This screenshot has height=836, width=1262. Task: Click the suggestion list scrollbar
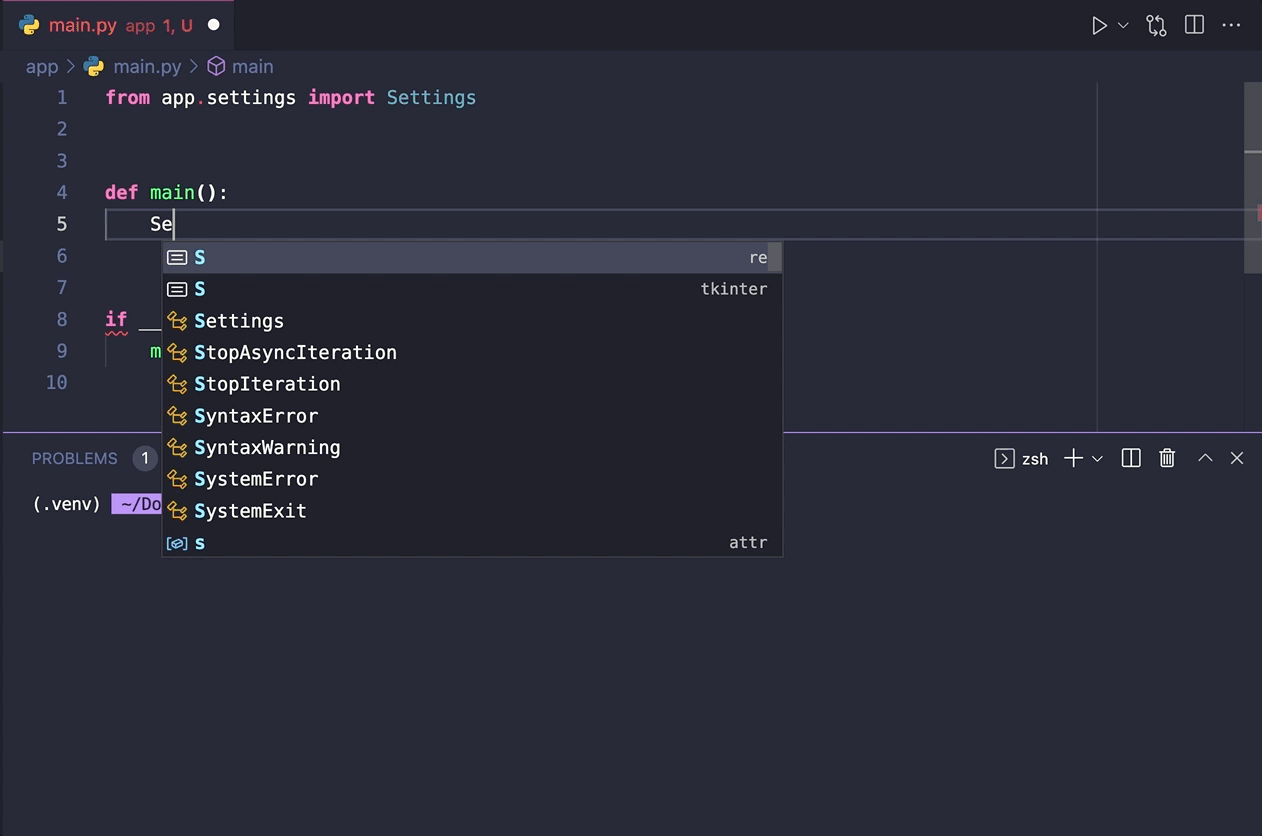[775, 257]
